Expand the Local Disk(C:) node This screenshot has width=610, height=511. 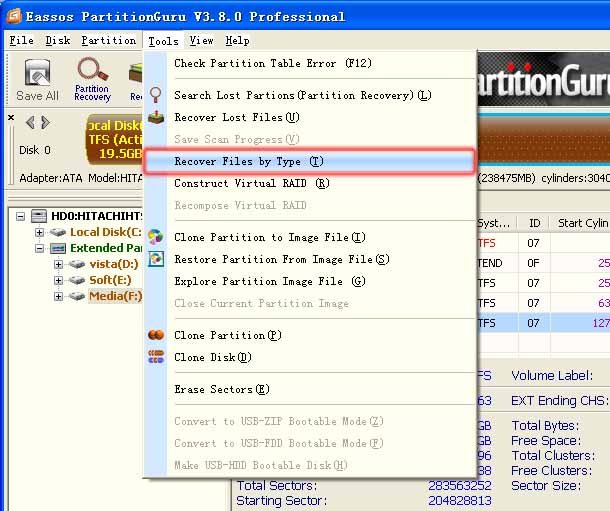coord(39,232)
